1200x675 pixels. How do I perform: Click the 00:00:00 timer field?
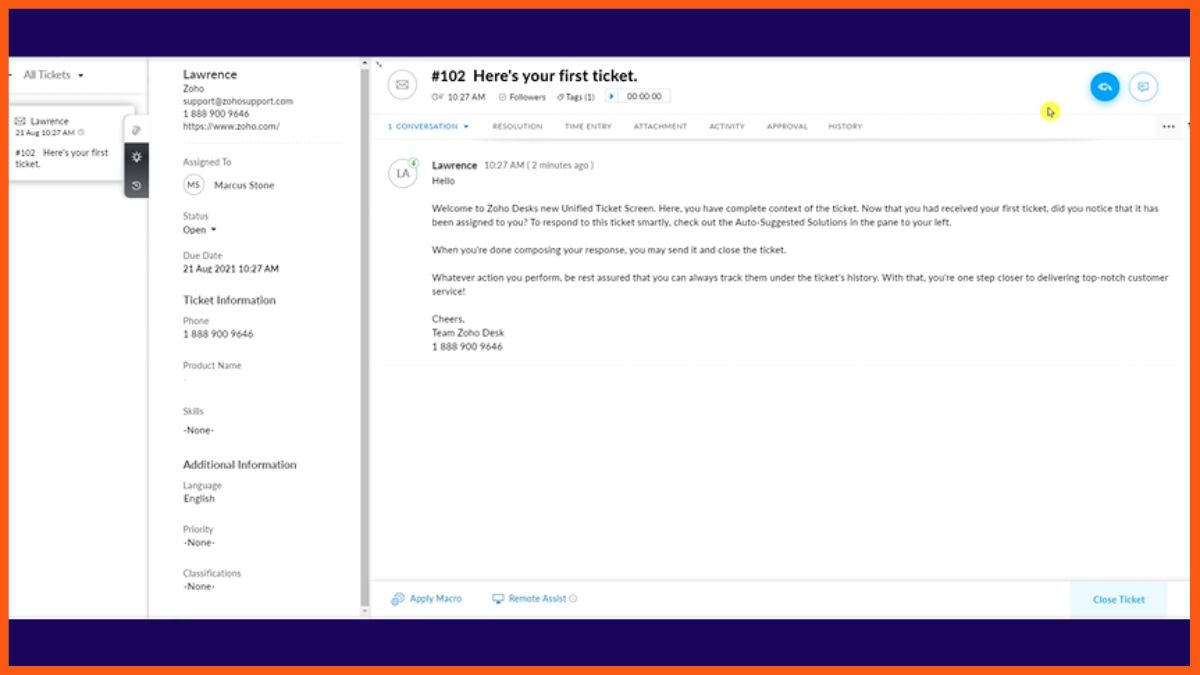644,97
